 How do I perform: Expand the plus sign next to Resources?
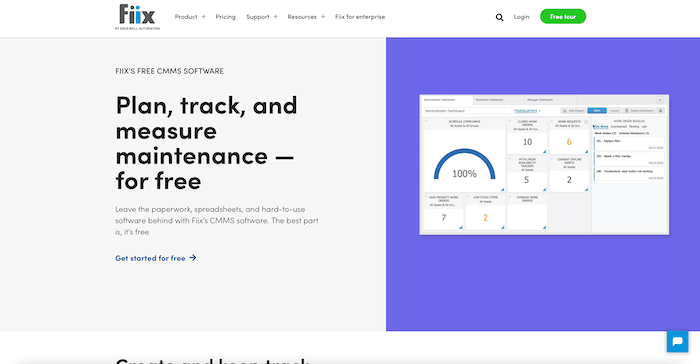pyautogui.click(x=323, y=17)
